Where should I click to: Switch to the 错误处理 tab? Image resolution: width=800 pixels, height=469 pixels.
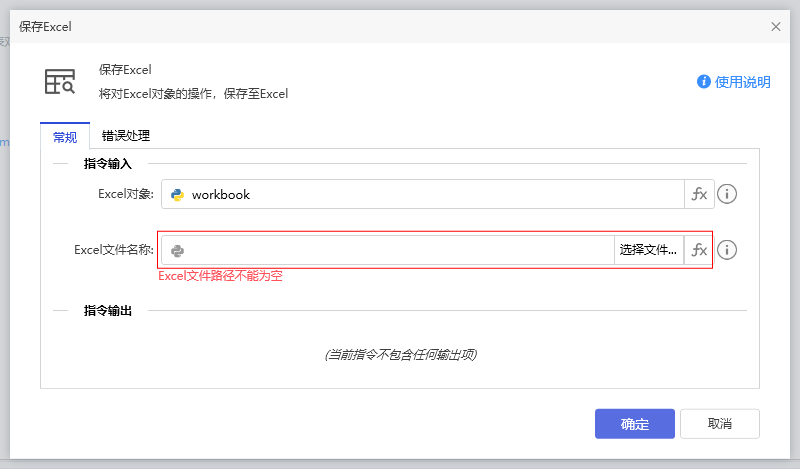126,136
